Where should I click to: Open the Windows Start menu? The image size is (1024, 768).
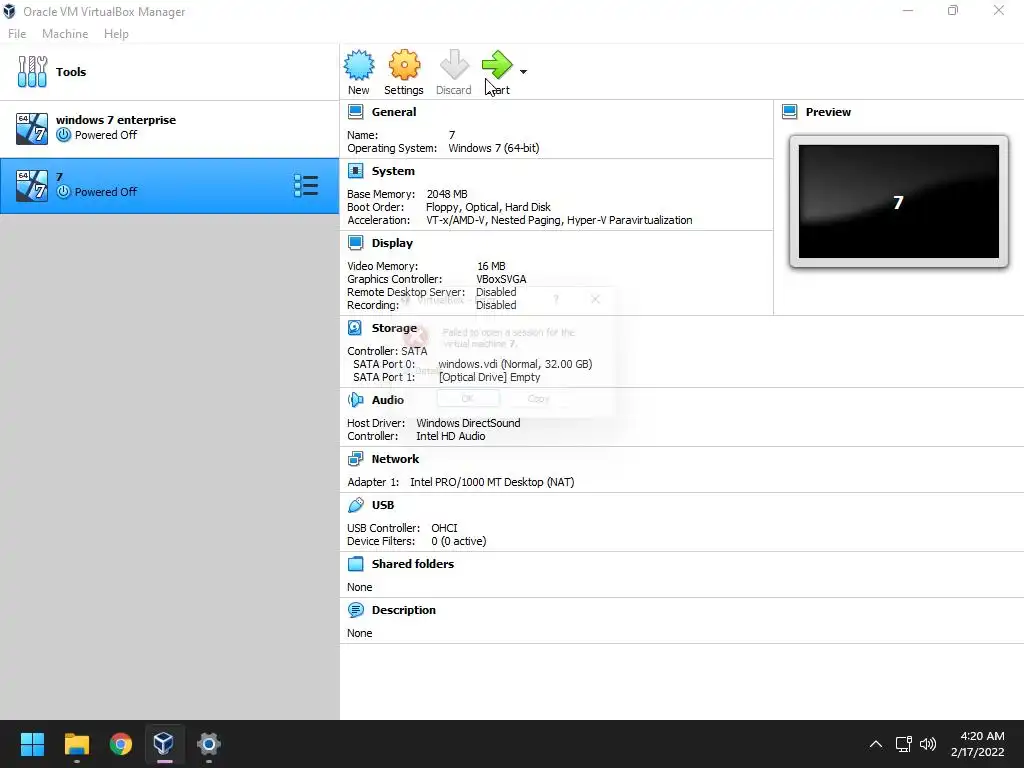tap(32, 744)
